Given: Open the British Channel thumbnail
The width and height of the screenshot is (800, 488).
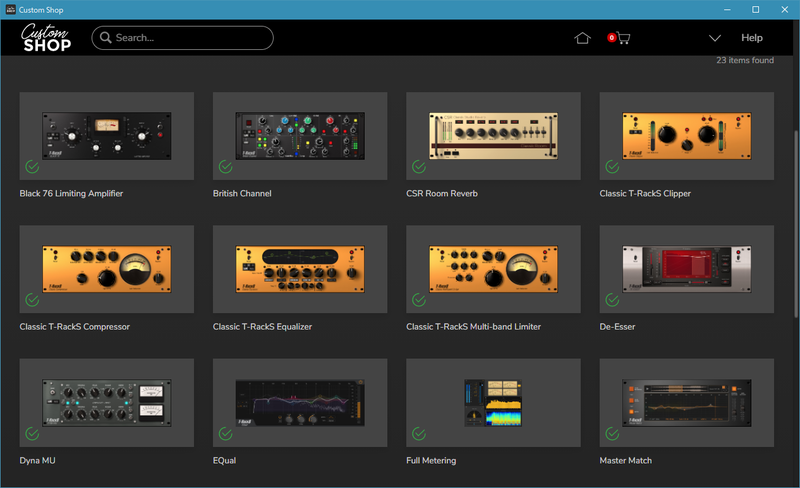Looking at the screenshot, I should [300, 136].
